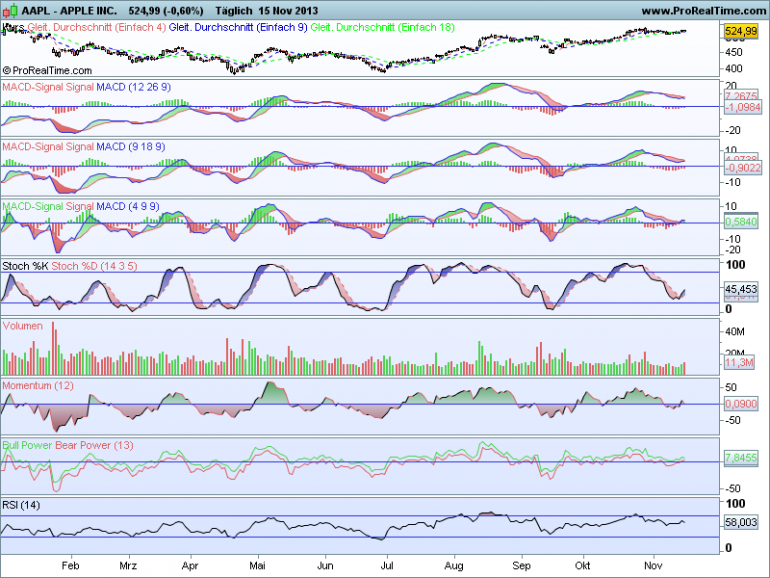
Task: Click the Stoch %D (14 3 5) label
Action: pos(94,266)
